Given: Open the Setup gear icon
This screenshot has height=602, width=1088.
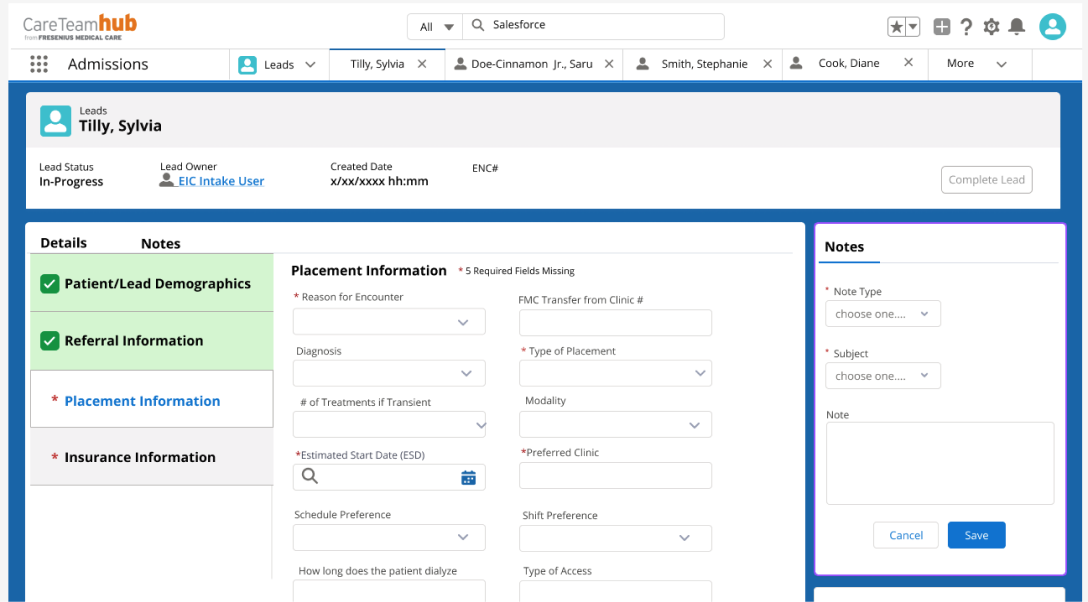Looking at the screenshot, I should tap(991, 27).
